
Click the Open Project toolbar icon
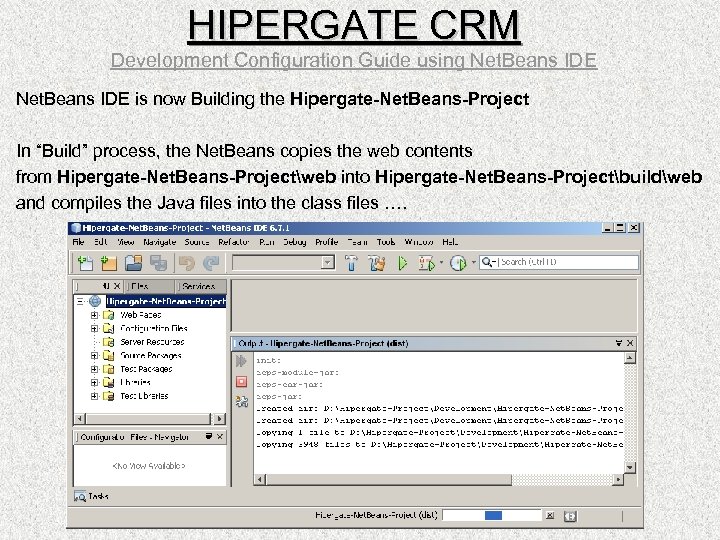pyautogui.click(x=133, y=263)
